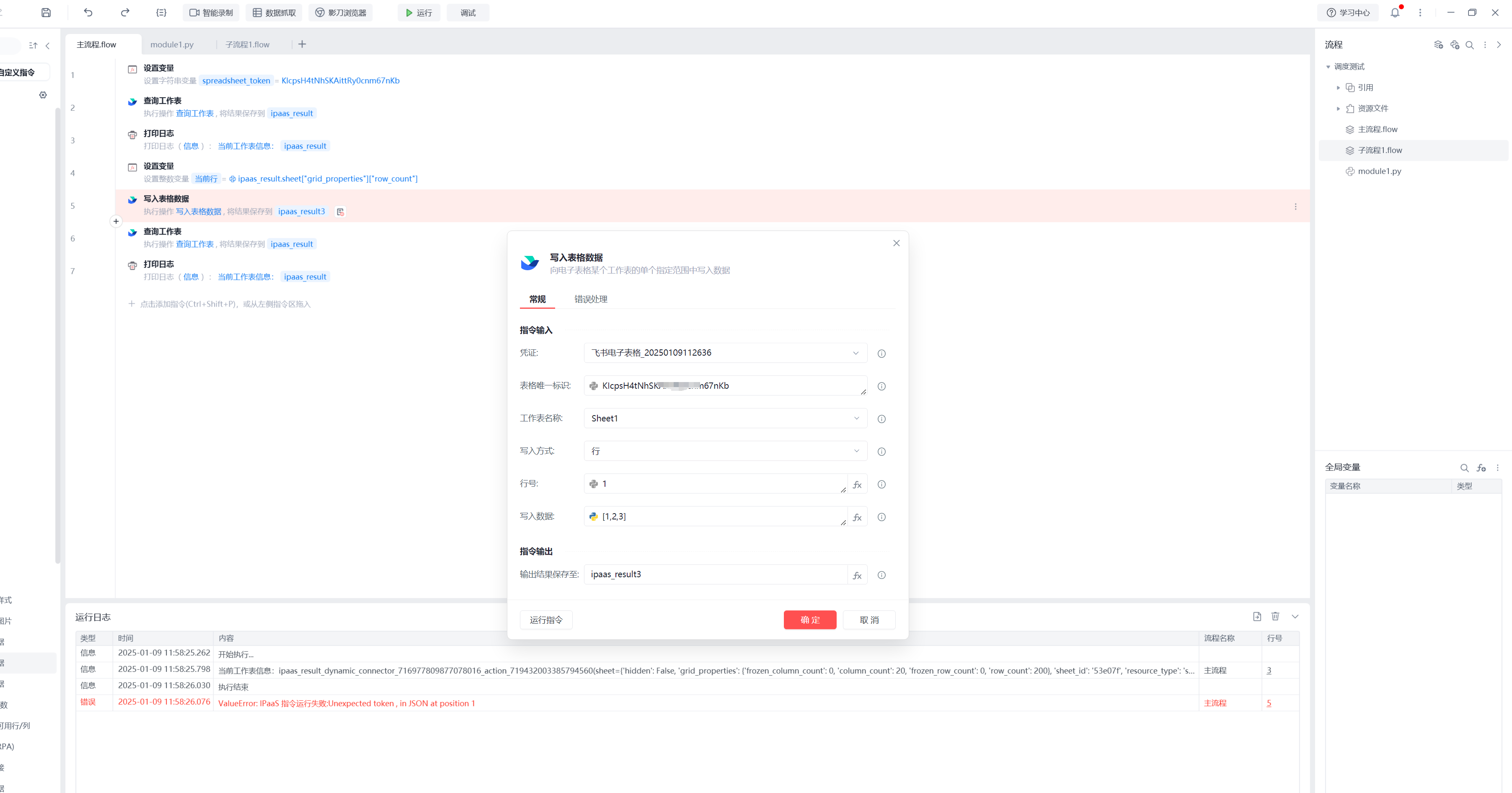This screenshot has width=1512, height=793.
Task: Select 子流程1.flow in the flow tree
Action: coord(1379,150)
